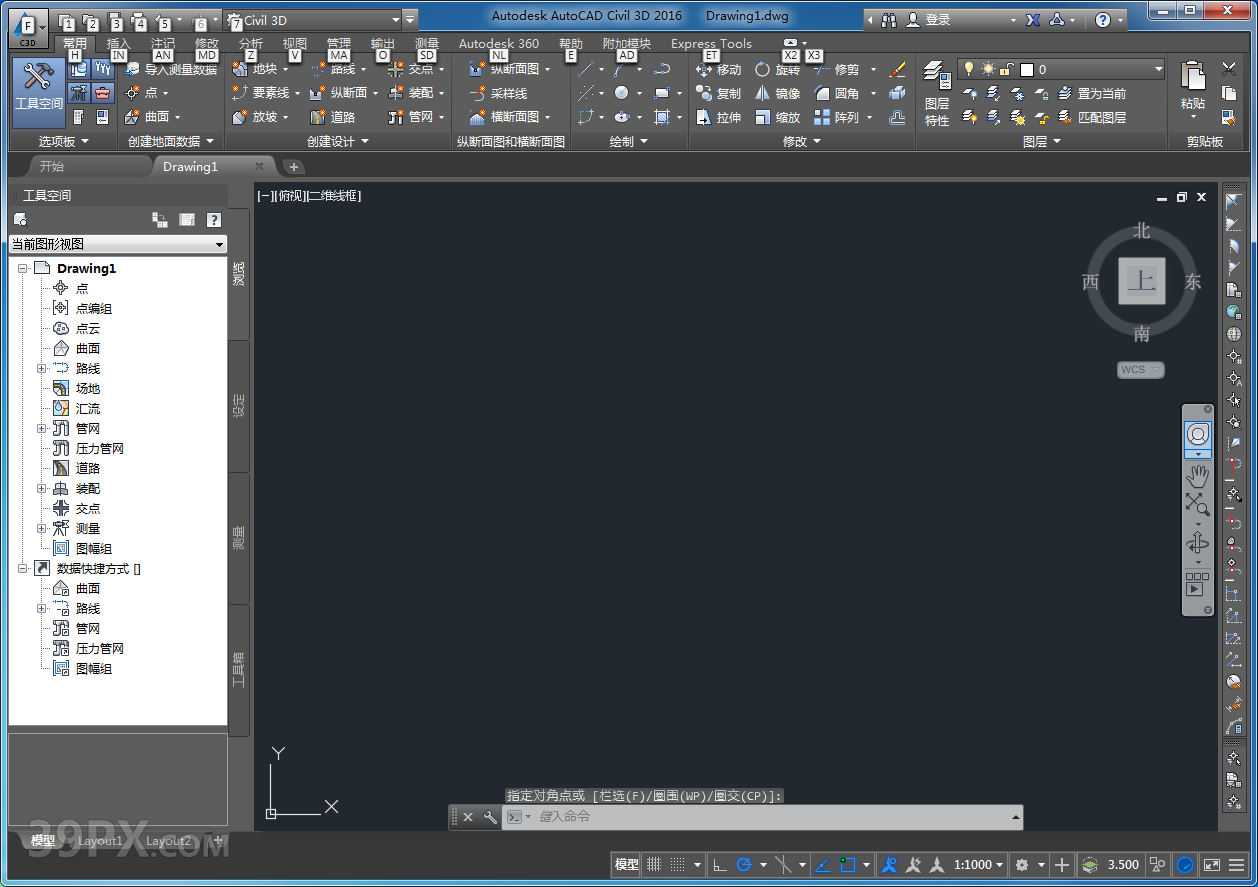Viewport: 1258px width, 887px height.
Task: Click the full navigation wheel icon
Action: tap(1197, 434)
